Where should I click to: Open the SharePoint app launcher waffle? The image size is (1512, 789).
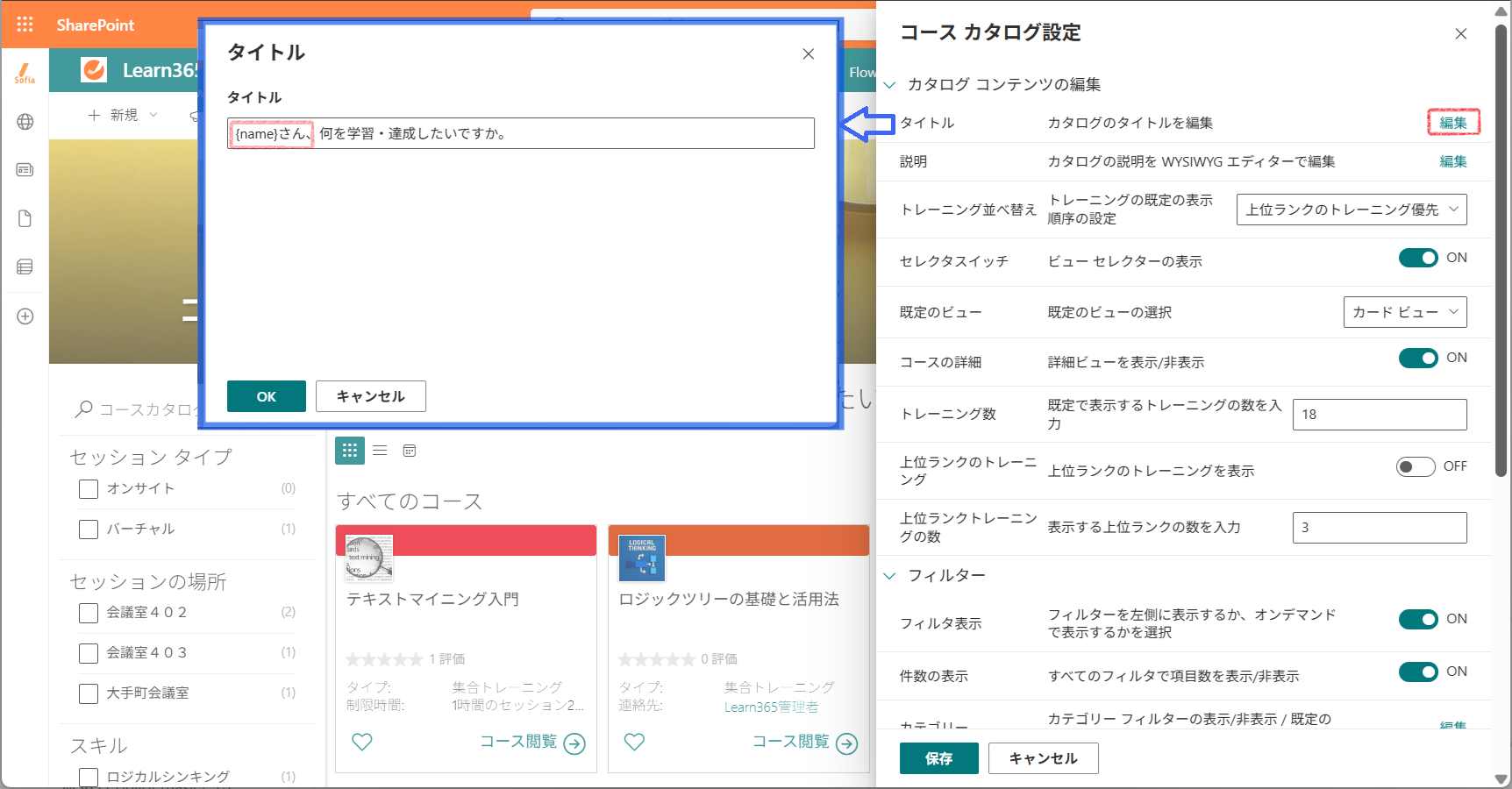tap(25, 25)
